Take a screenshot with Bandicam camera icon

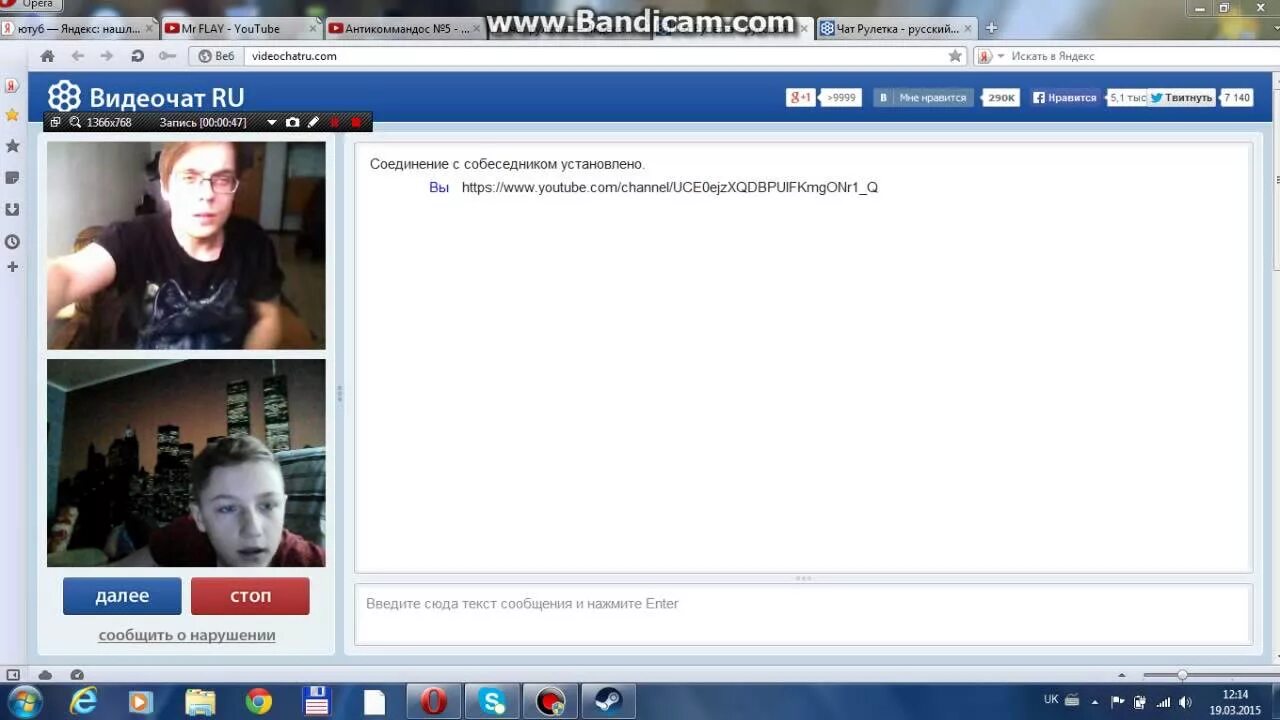(x=292, y=122)
